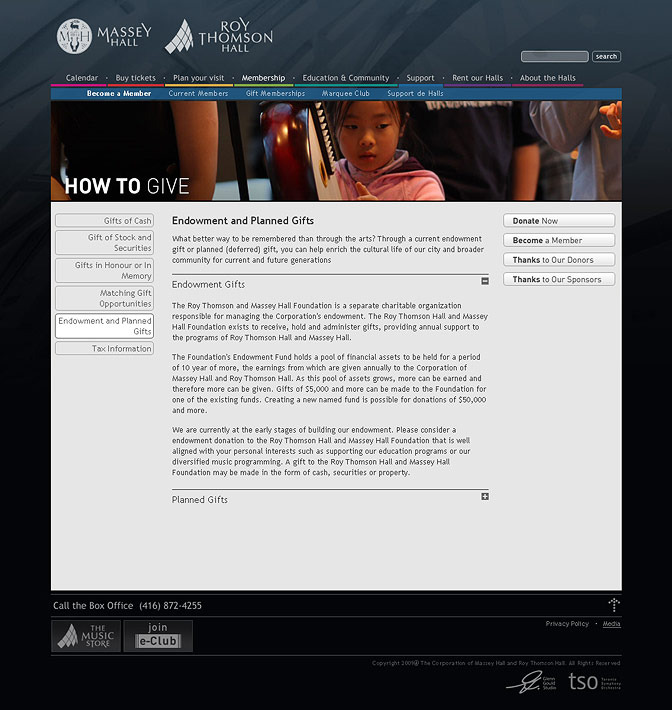Open Tax Information sidebar link

[105, 349]
